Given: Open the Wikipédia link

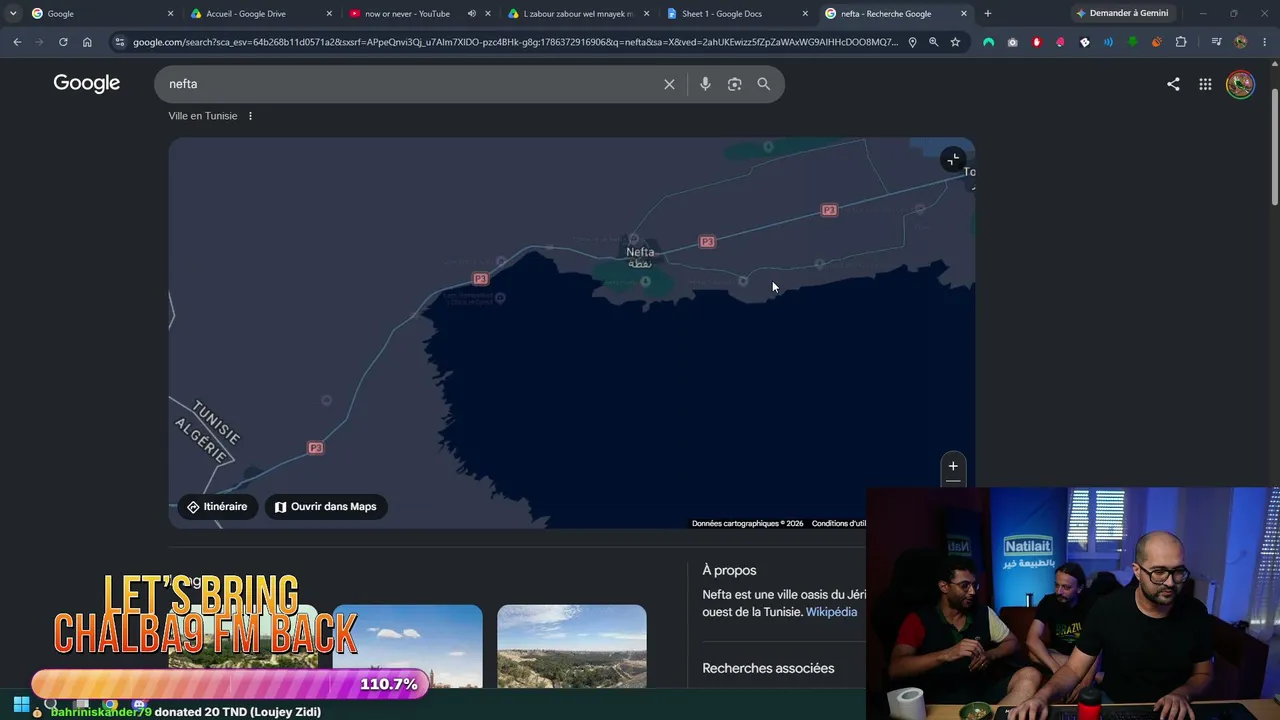Looking at the screenshot, I should coord(831,612).
